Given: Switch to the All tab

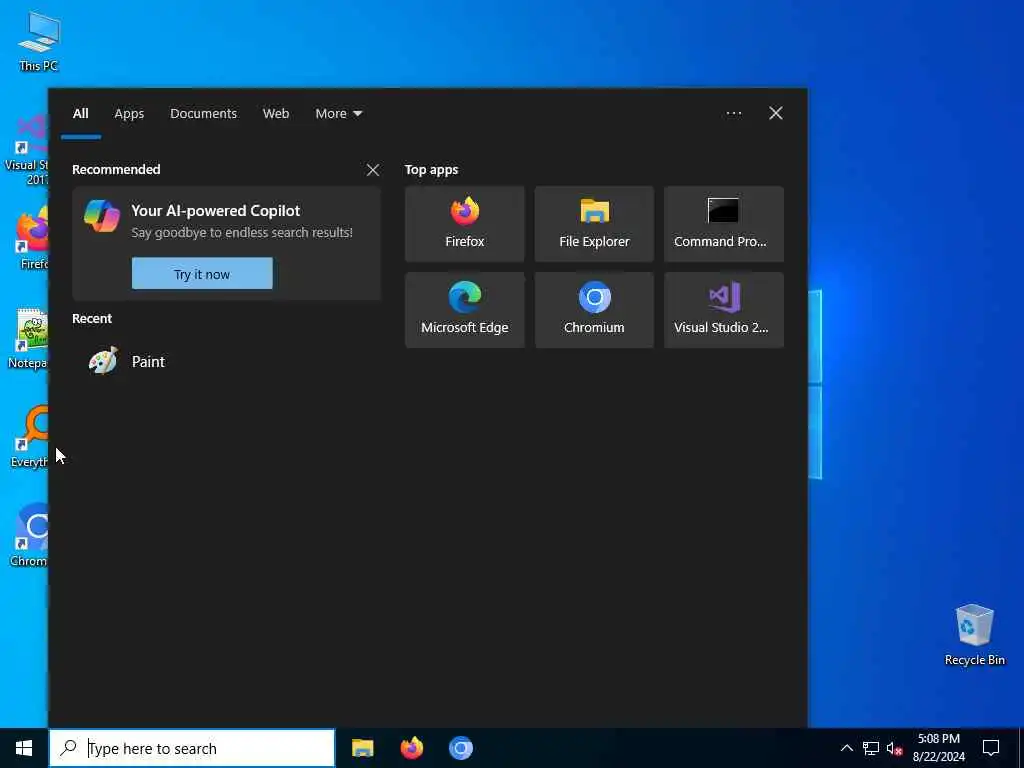Looking at the screenshot, I should tap(81, 114).
